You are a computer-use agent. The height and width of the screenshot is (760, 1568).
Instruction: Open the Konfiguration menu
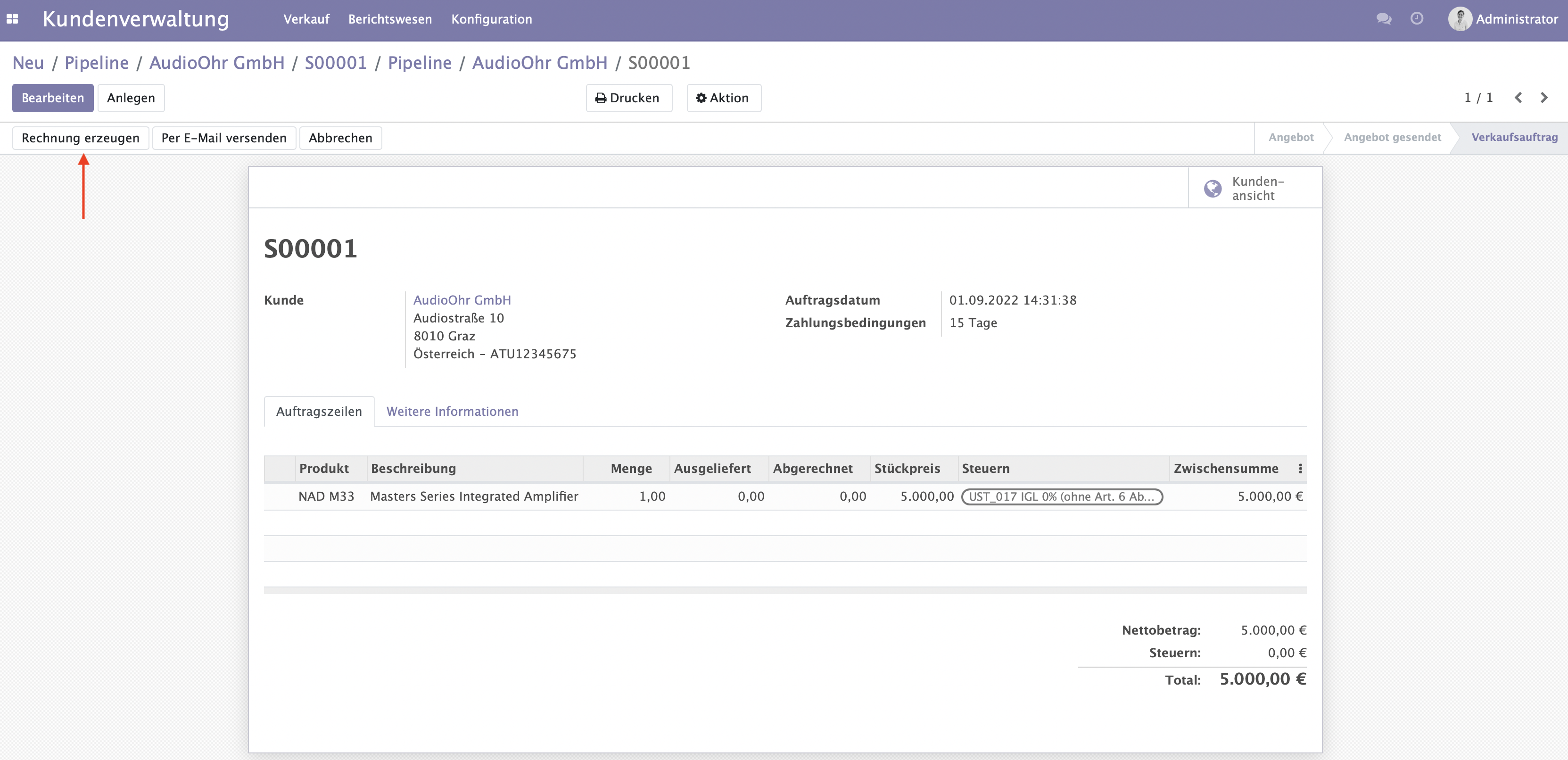click(x=492, y=19)
